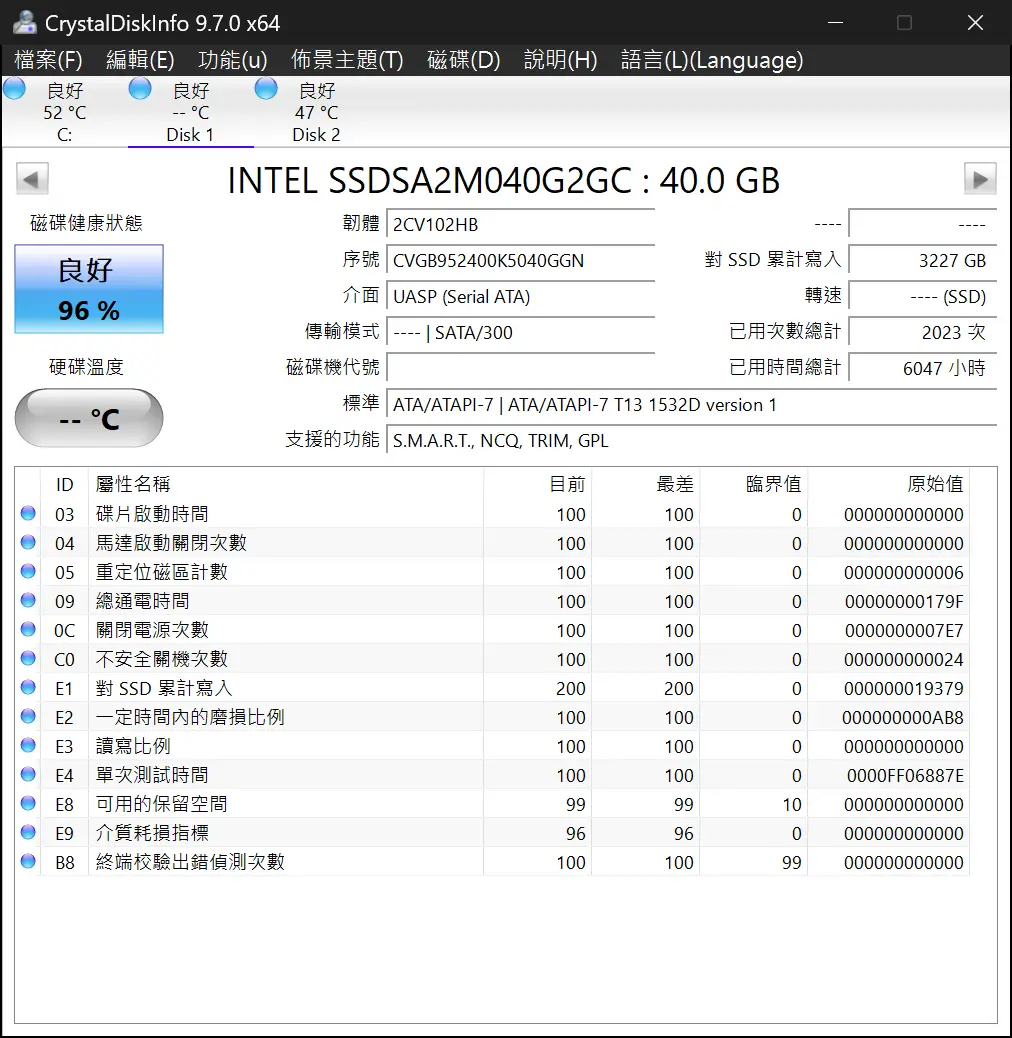Click the serial number field CVGB952400K5040GGN
Image resolution: width=1012 pixels, height=1038 pixels.
pyautogui.click(x=520, y=260)
